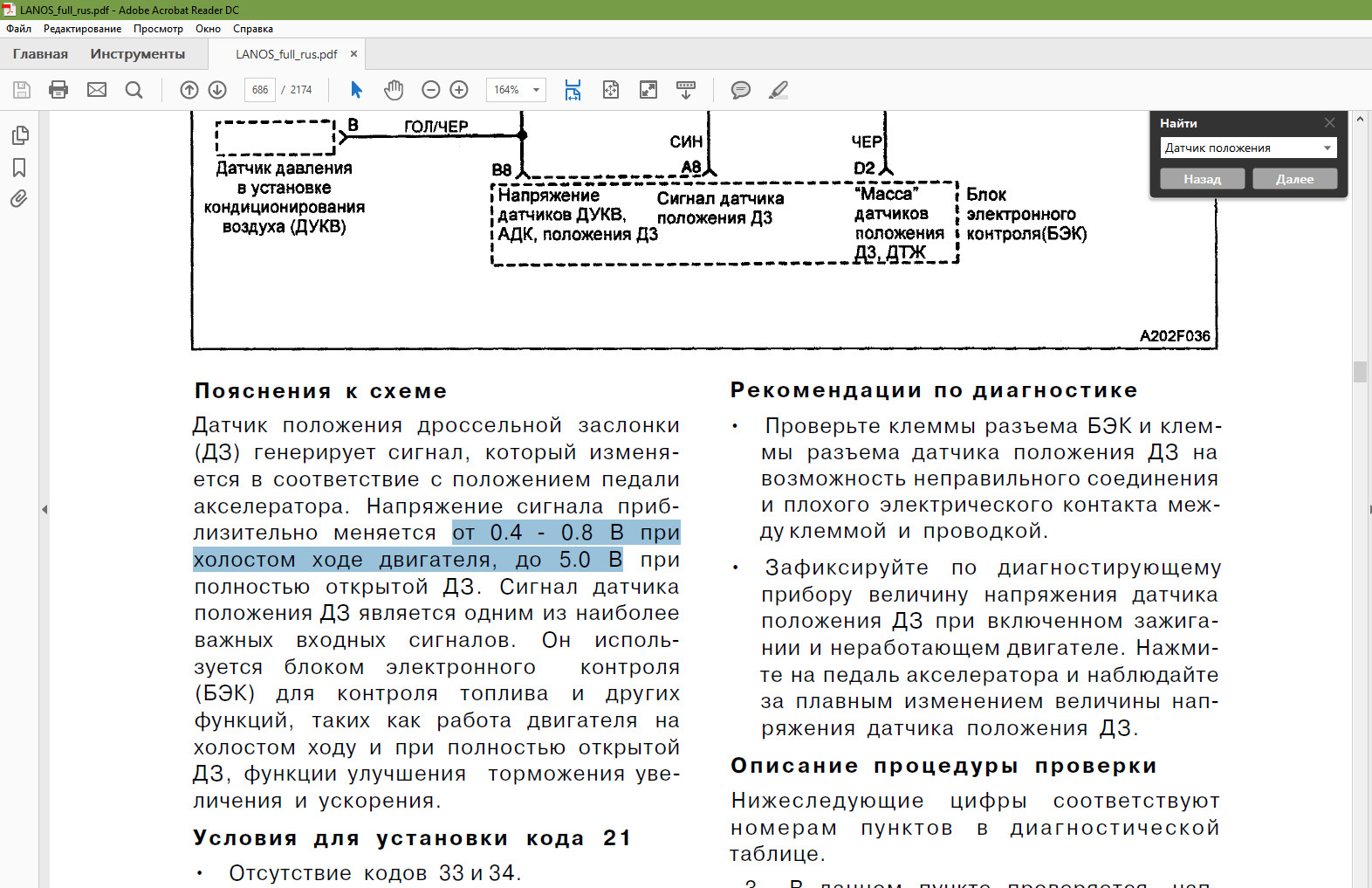Go to previous page arrow icon
The image size is (1372, 888).
click(x=189, y=90)
